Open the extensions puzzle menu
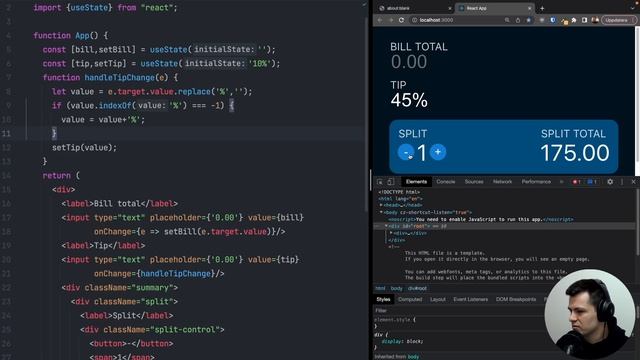Image resolution: width=640 pixels, height=360 pixels. pos(574,20)
